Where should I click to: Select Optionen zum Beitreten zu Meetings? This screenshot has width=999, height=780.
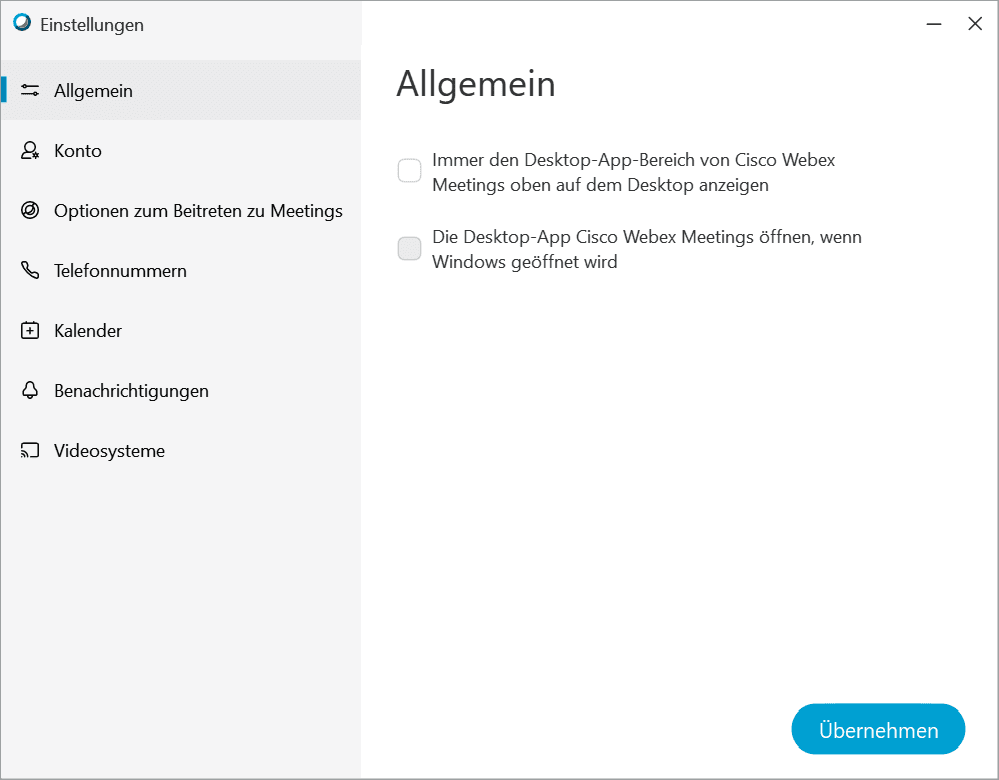181,210
